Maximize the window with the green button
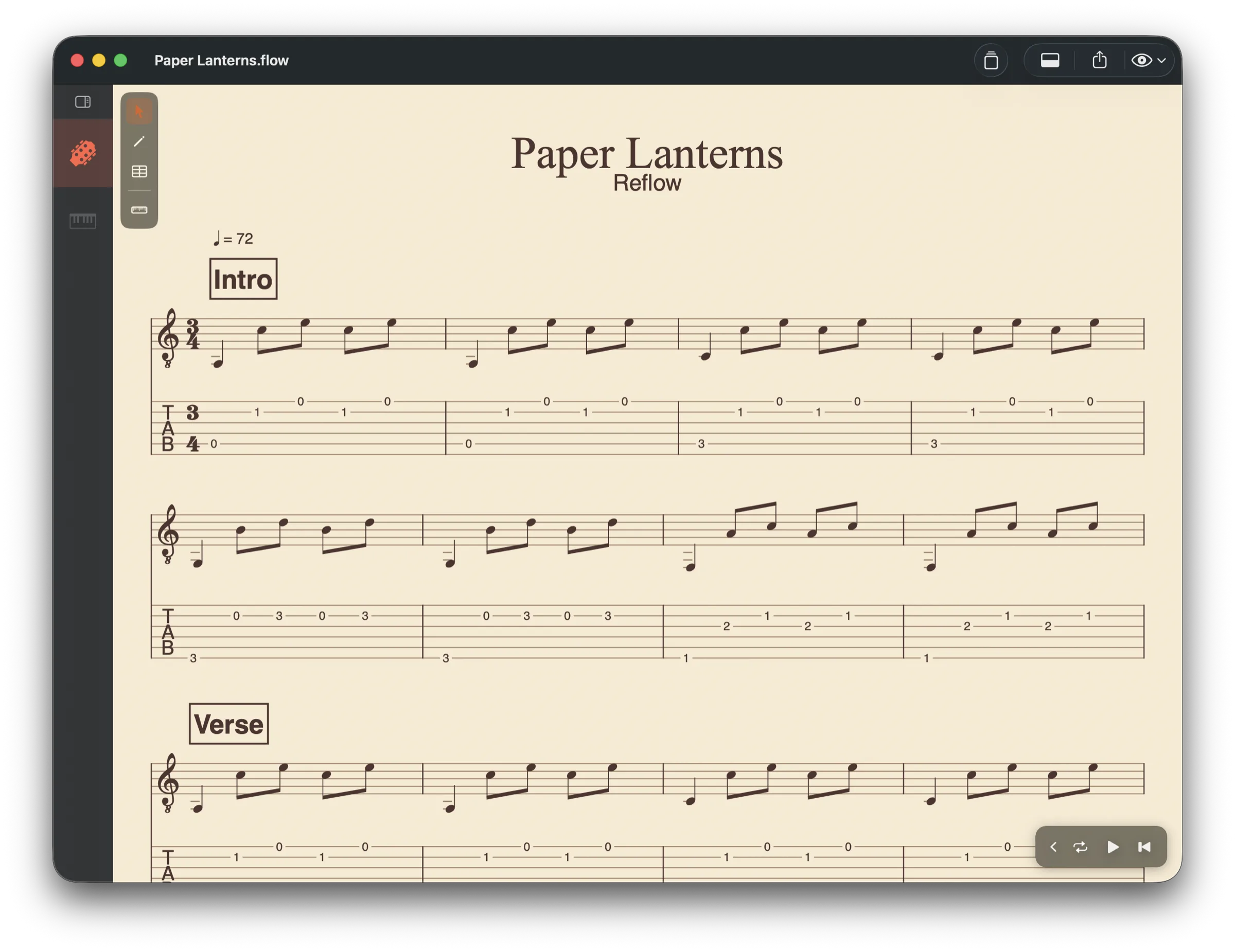The width and height of the screenshot is (1235, 952). click(120, 61)
